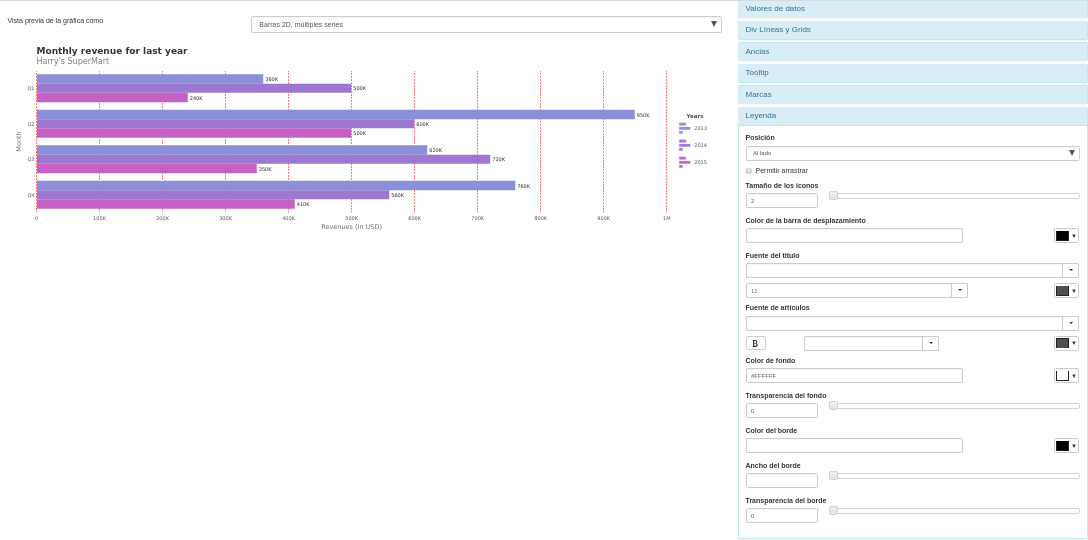Open the Posición dropdown showing Al lado
Viewport: 1088px width, 540px height.
912,153
